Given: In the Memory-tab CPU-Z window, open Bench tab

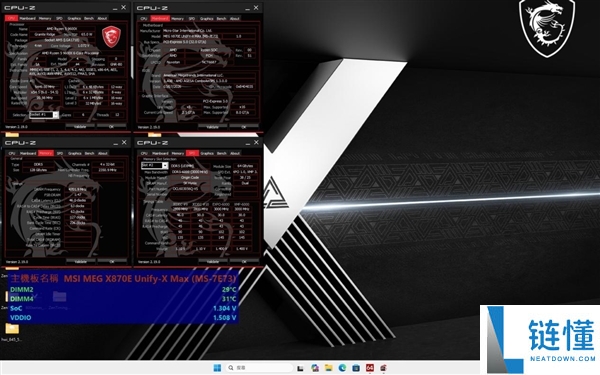Looking at the screenshot, I should click(90, 153).
